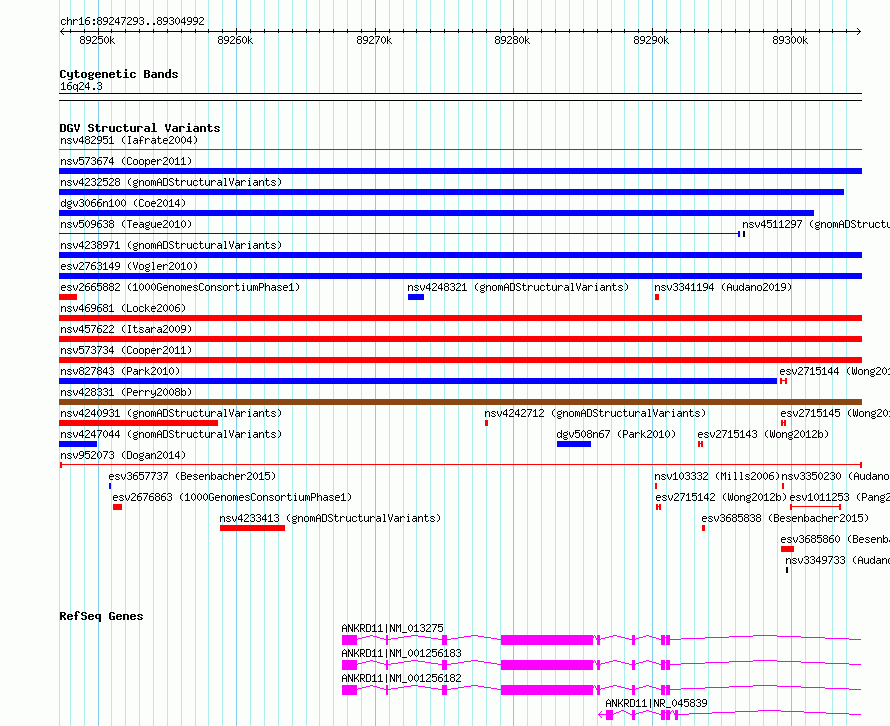The height and width of the screenshot is (726, 890).
Task: Click the 89250k ruler position
Action: pyautogui.click(x=97, y=40)
